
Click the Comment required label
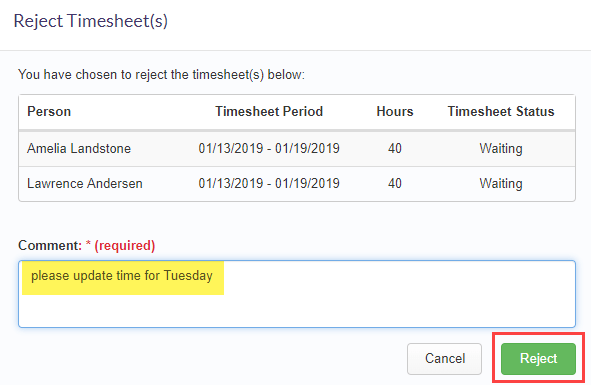click(x=87, y=245)
